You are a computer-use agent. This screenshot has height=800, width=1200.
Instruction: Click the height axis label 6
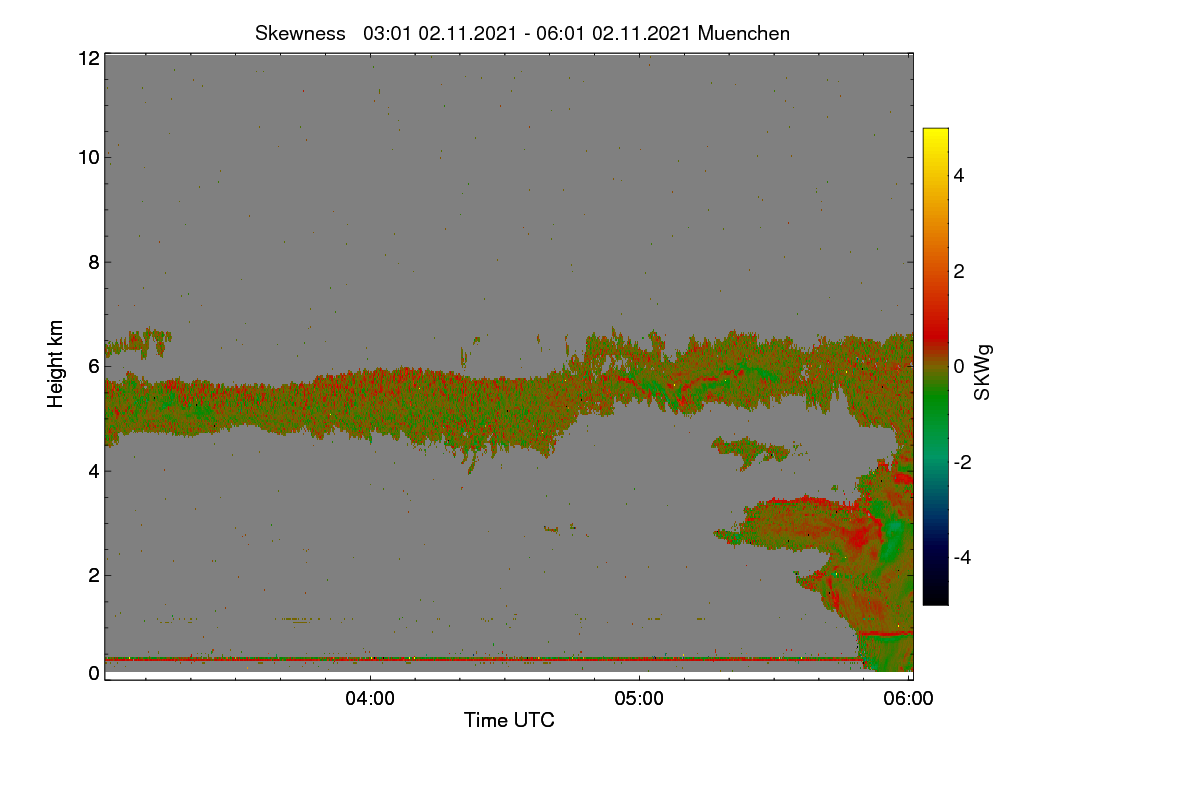(x=94, y=366)
